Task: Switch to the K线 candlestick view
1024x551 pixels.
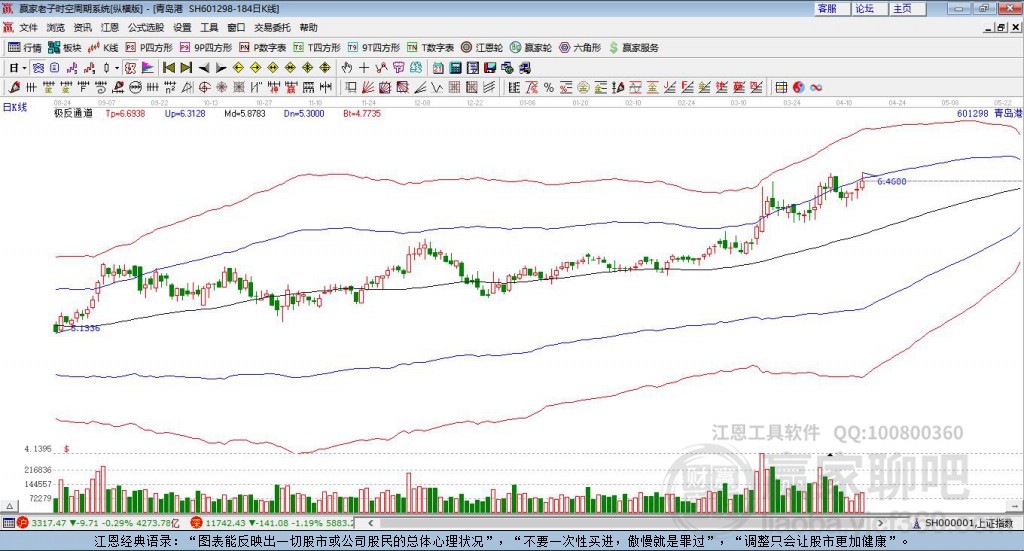Action: pyautogui.click(x=103, y=48)
